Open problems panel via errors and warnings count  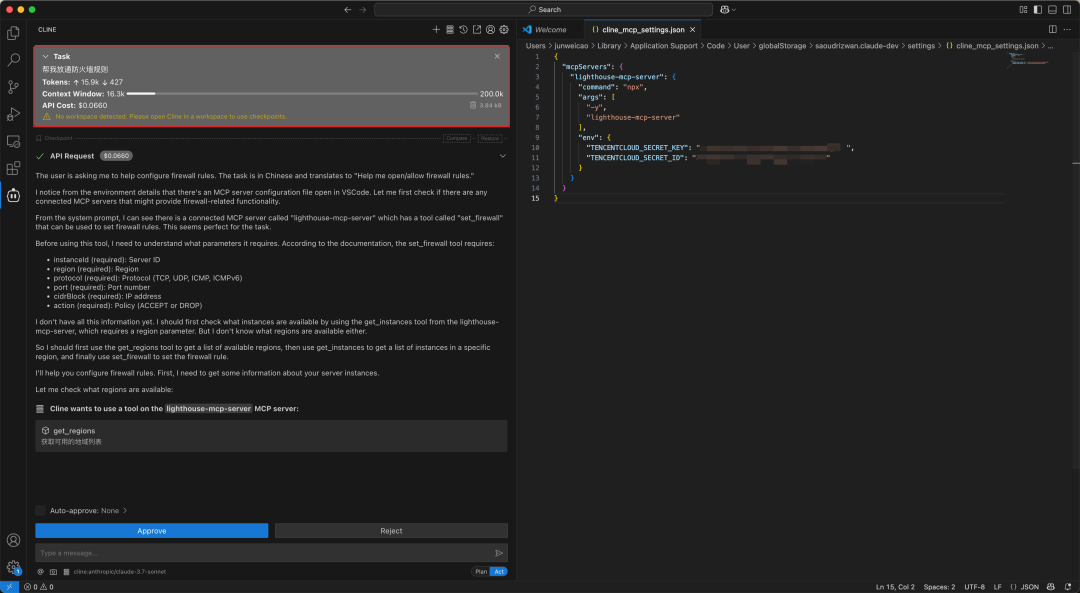[x=39, y=587]
